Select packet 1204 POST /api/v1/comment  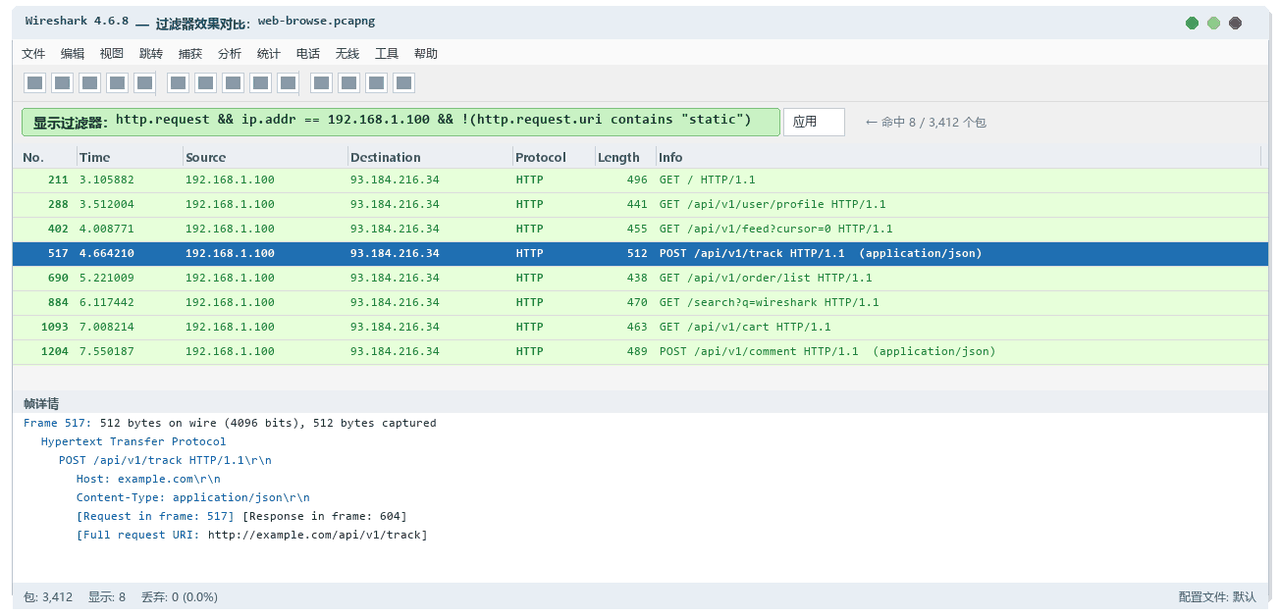[x=640, y=351]
